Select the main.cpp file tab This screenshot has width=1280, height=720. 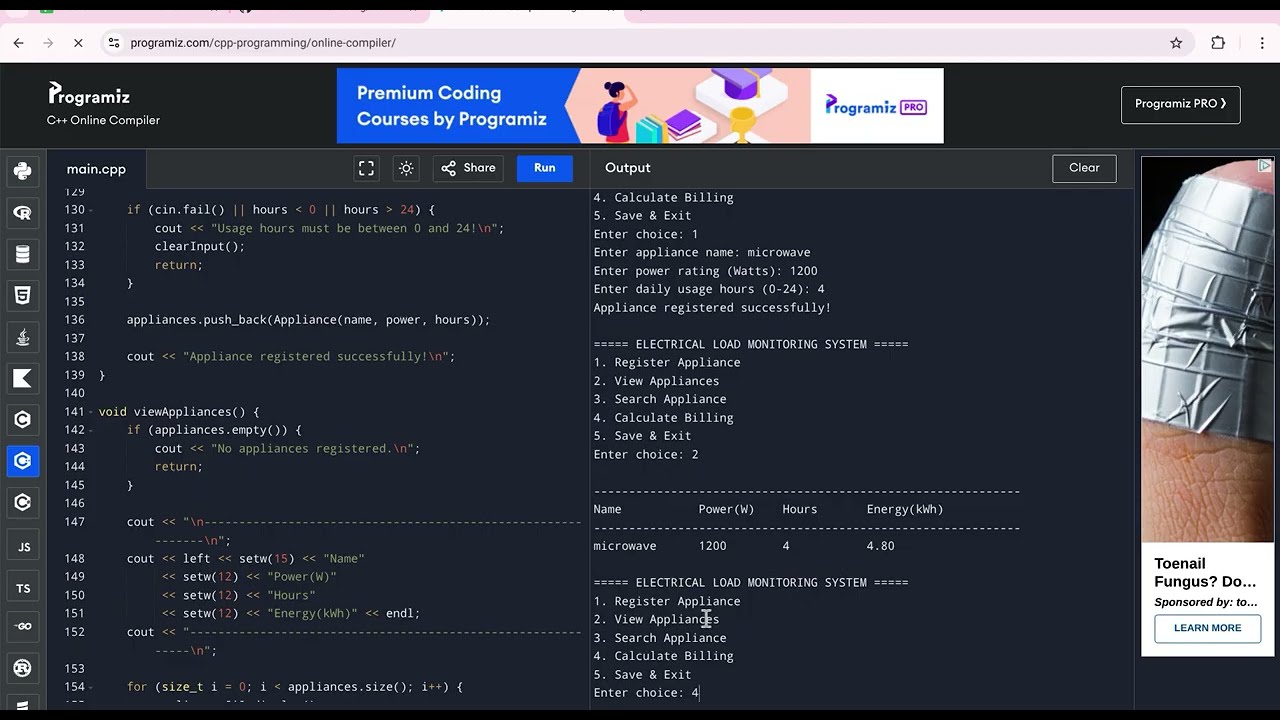(96, 169)
